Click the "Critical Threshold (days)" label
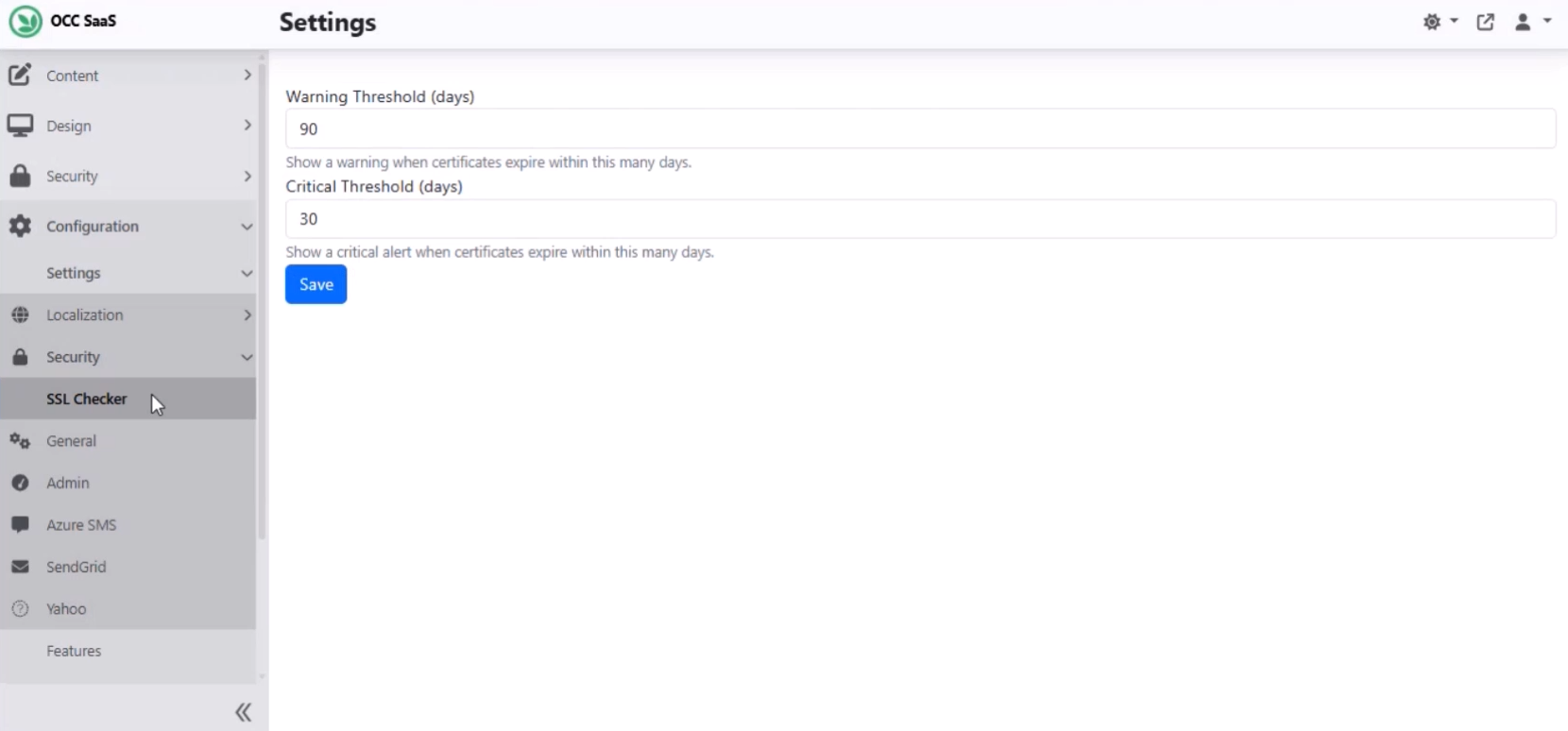The height and width of the screenshot is (731, 1568). pyautogui.click(x=374, y=186)
